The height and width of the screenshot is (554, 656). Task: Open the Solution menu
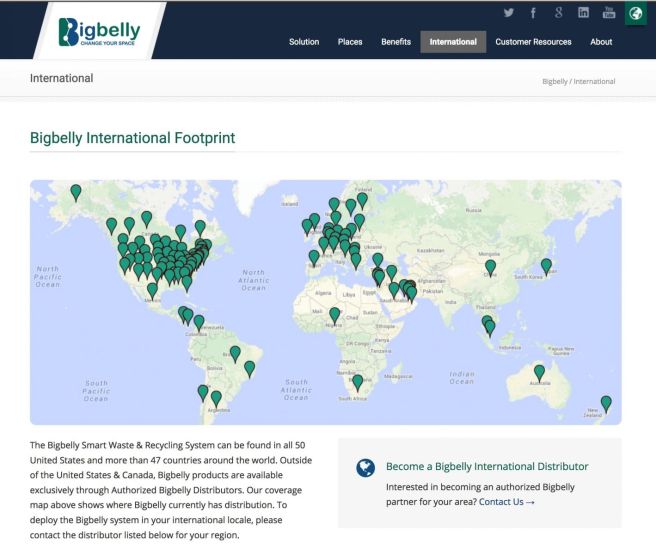pos(304,42)
